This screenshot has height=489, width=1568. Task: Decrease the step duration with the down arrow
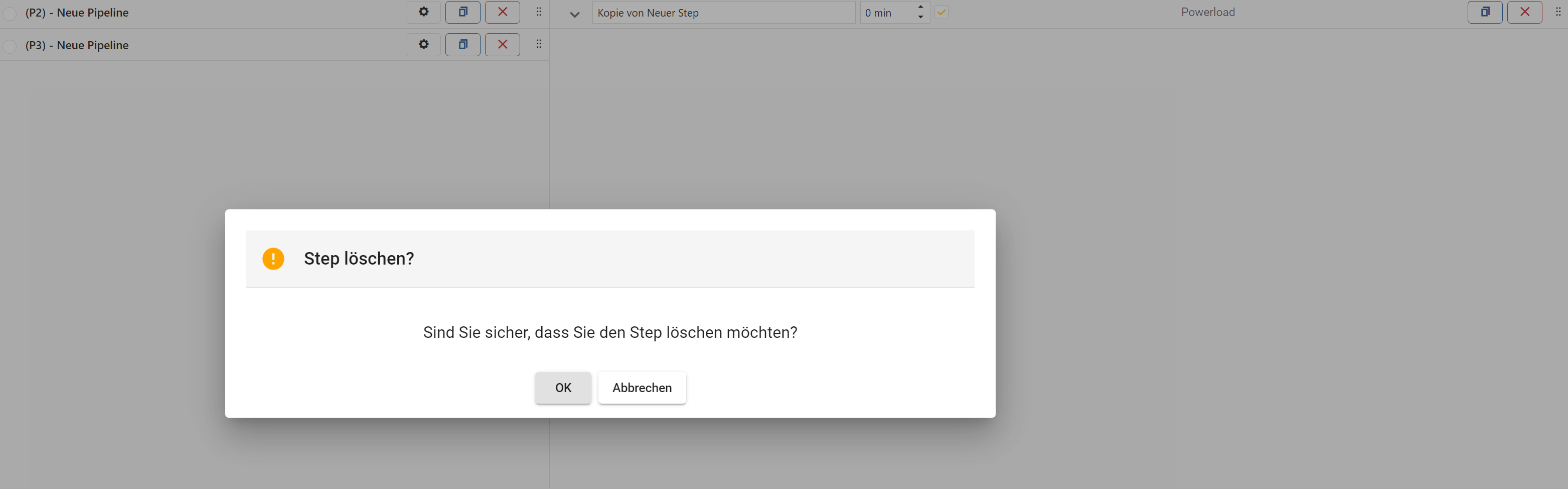(x=920, y=17)
